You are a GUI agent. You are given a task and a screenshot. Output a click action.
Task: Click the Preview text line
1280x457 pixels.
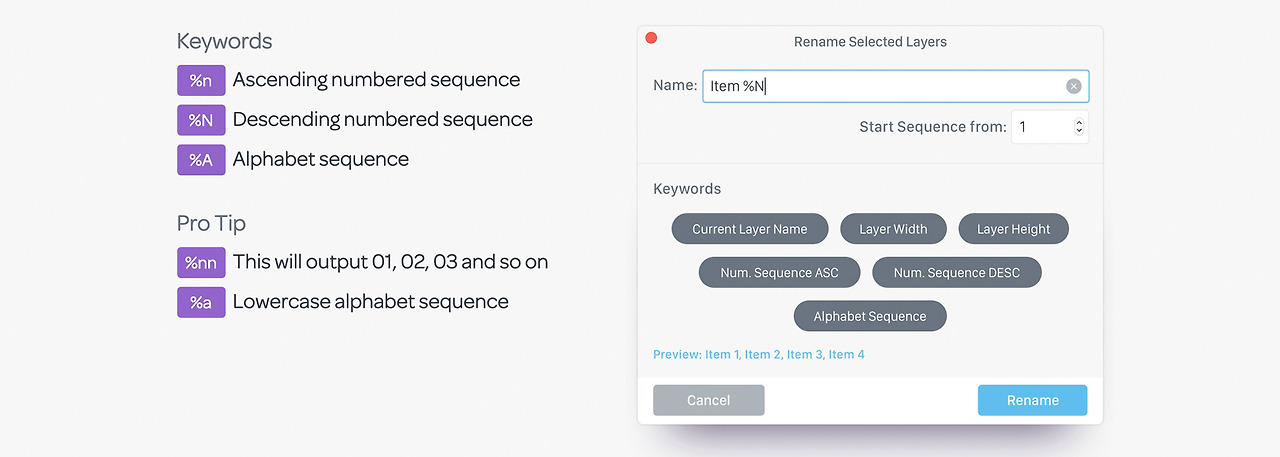coord(758,354)
